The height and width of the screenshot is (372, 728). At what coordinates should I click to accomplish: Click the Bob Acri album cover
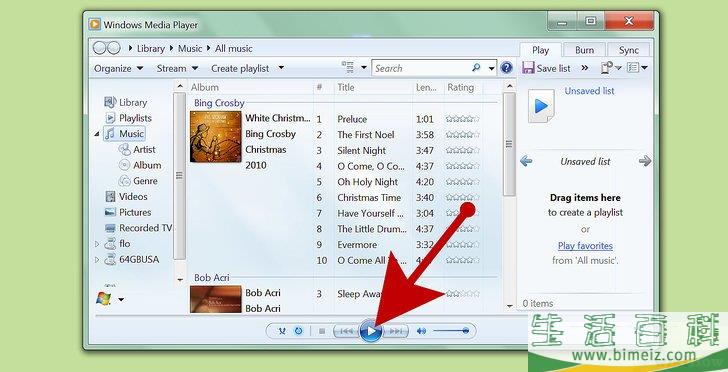tap(215, 299)
